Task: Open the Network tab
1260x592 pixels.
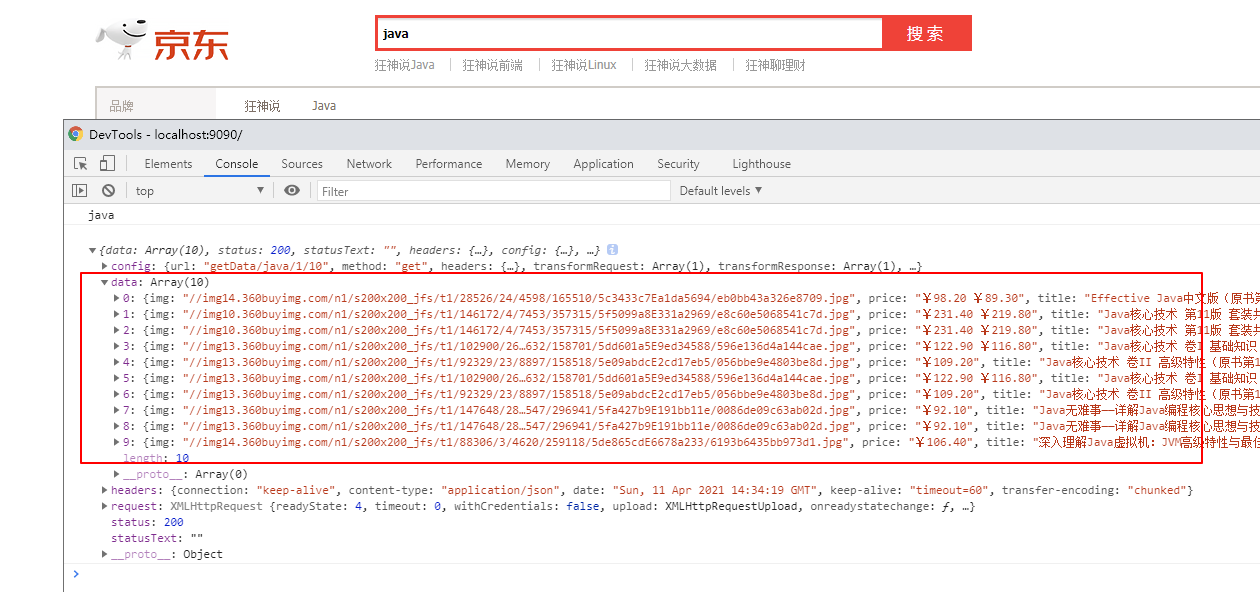Action: tap(369, 164)
